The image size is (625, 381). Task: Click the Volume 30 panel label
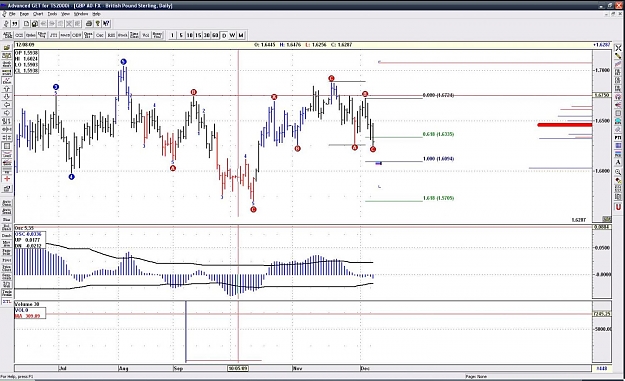27,304
